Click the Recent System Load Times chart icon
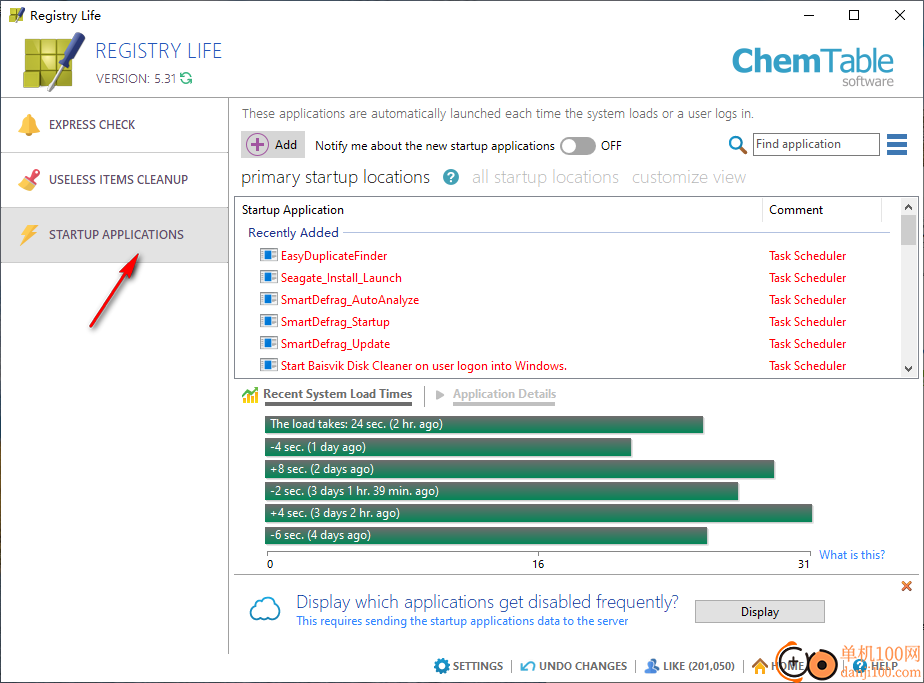The height and width of the screenshot is (683, 924). (250, 395)
